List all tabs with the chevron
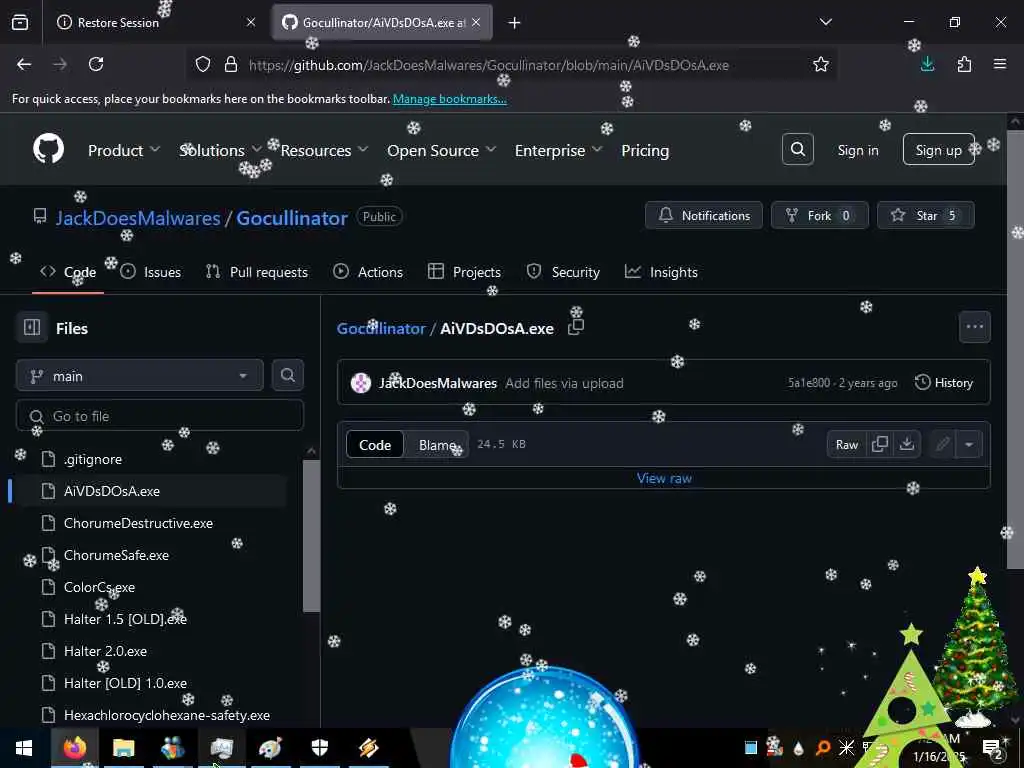The width and height of the screenshot is (1024, 768). click(x=825, y=22)
